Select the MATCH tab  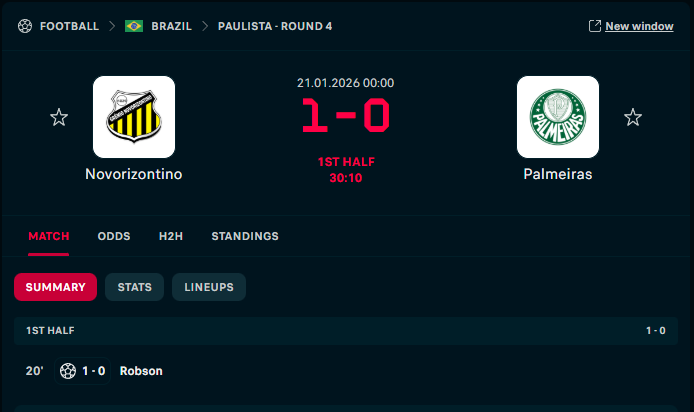[x=49, y=237]
